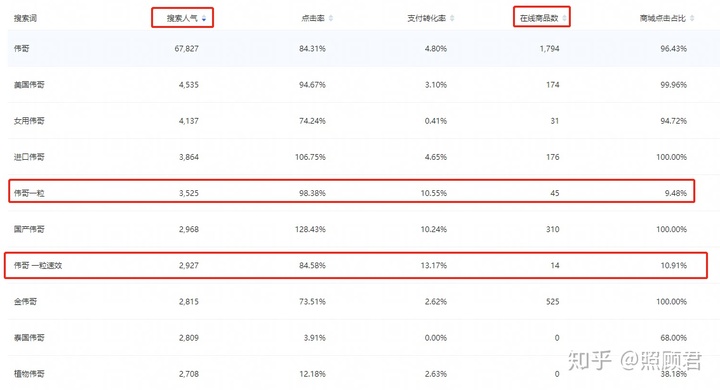This screenshot has width=720, height=390.
Task: Click the 67,827 search popularity value
Action: tap(186, 49)
